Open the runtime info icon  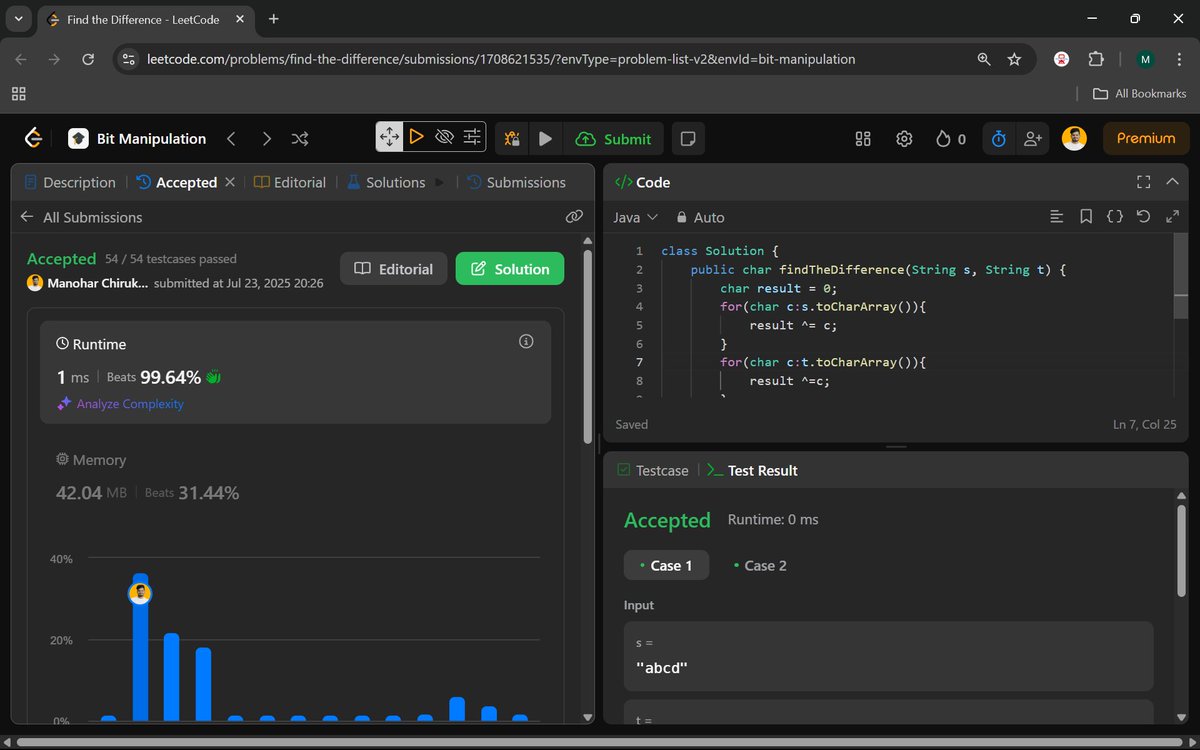527,342
